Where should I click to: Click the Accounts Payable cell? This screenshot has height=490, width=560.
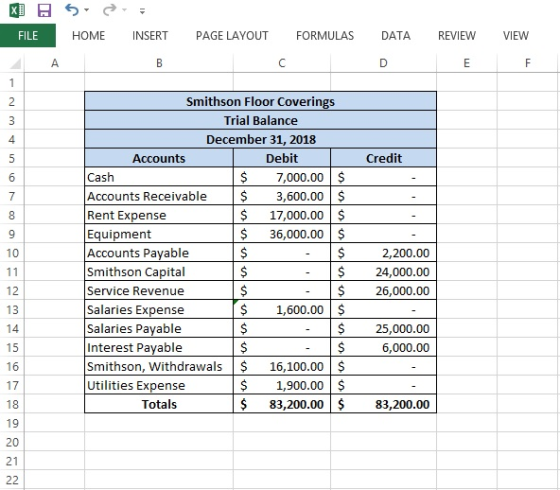click(x=159, y=253)
